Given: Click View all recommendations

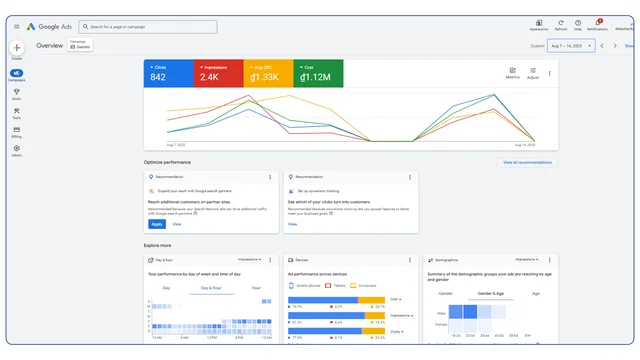Looking at the screenshot, I should pyautogui.click(x=527, y=162).
